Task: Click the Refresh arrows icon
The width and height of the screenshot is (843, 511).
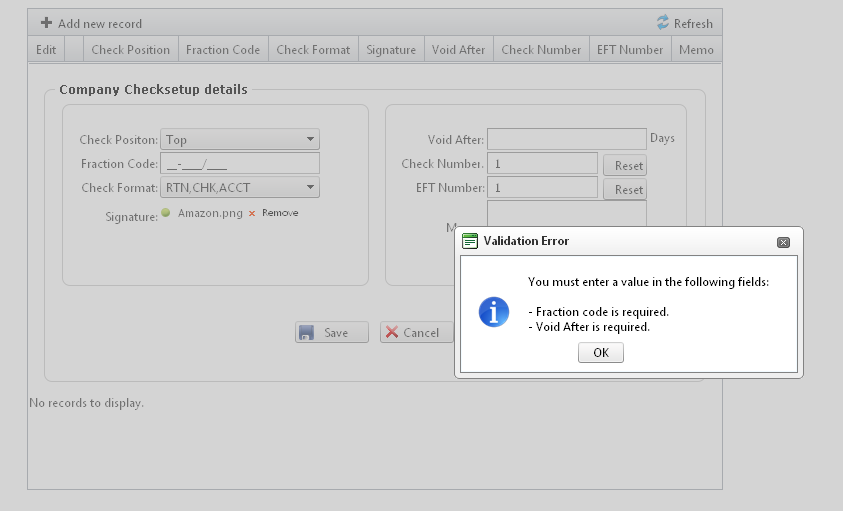Action: [662, 22]
